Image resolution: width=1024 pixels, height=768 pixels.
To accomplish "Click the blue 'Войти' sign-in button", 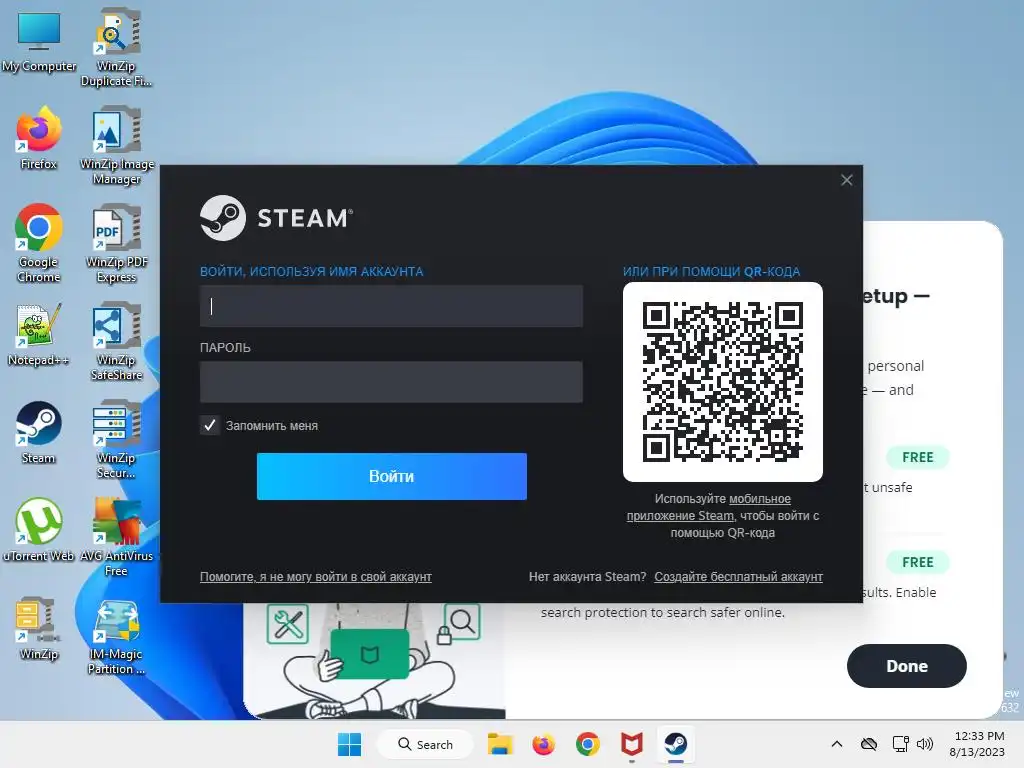I will tap(392, 476).
